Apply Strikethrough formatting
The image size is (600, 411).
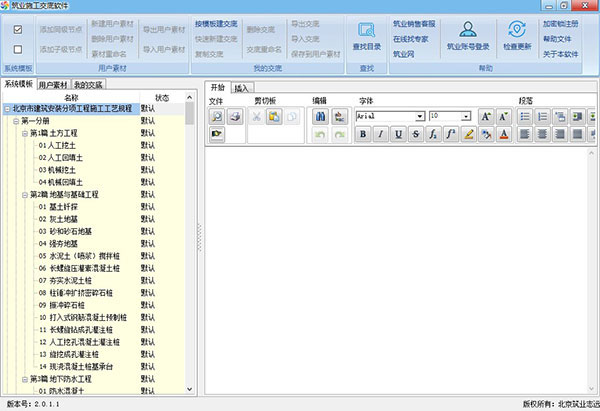[416, 134]
